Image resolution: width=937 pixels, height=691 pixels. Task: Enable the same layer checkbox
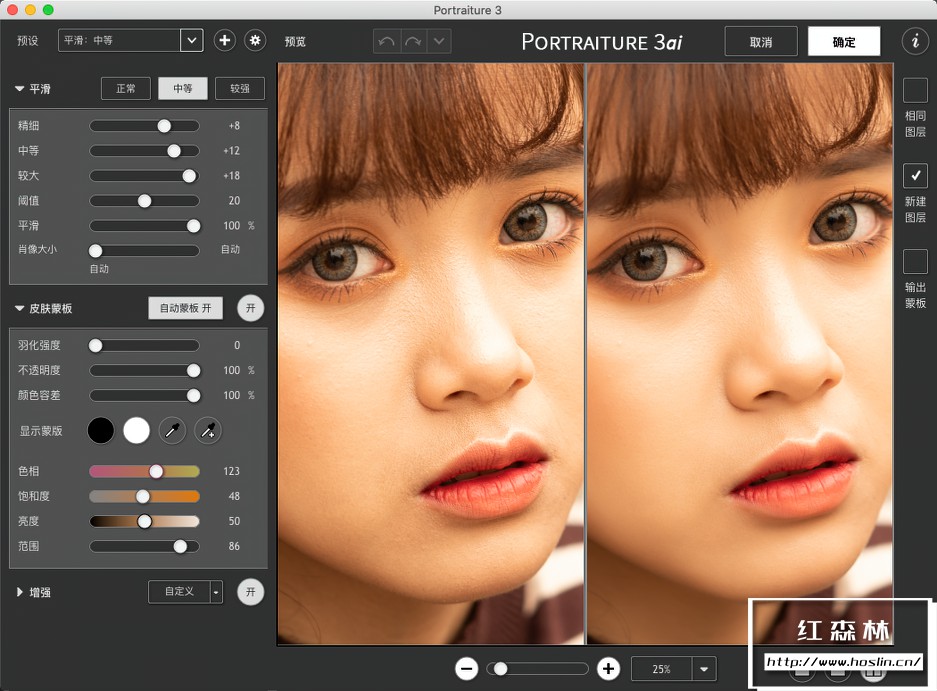coord(915,90)
